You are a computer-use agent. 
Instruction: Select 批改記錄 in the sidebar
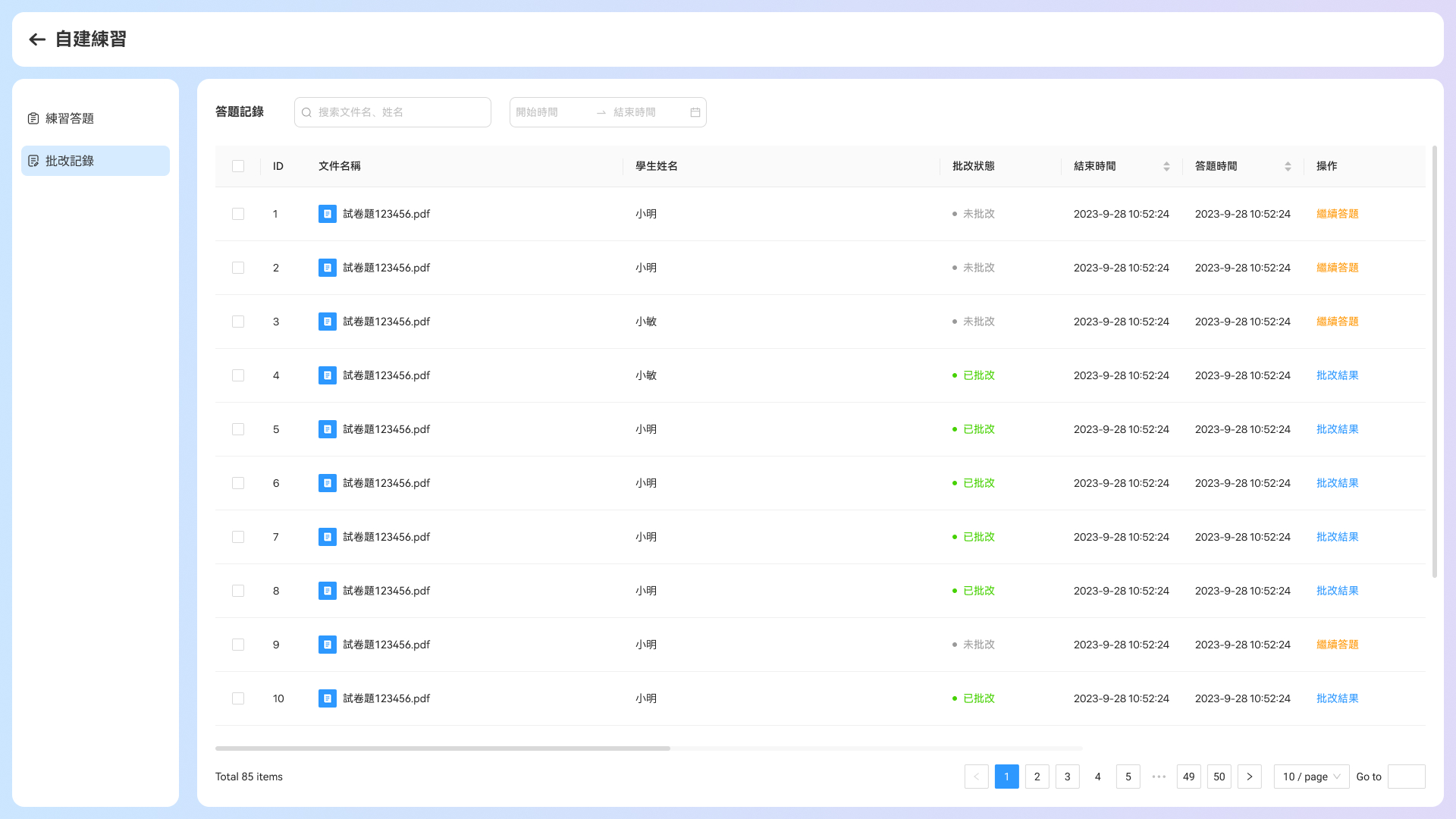(x=96, y=161)
